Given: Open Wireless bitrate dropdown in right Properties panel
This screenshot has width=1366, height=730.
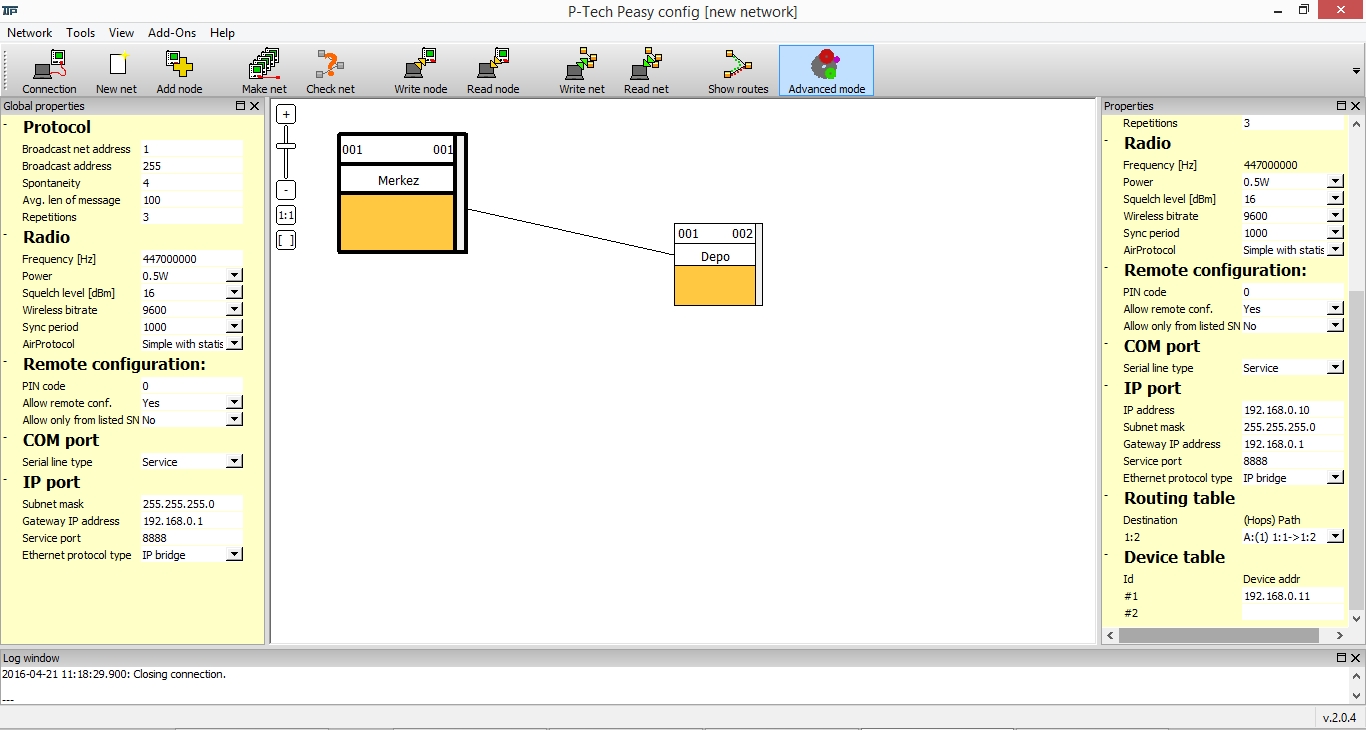Looking at the screenshot, I should (1335, 216).
